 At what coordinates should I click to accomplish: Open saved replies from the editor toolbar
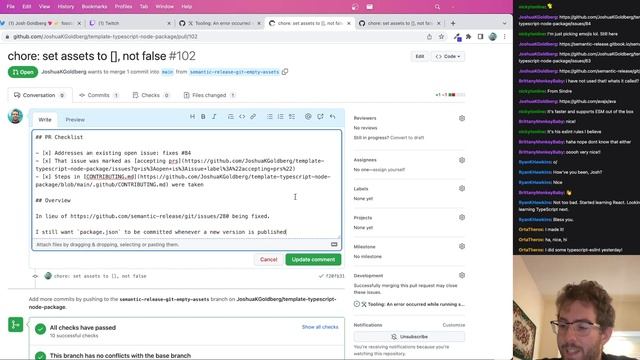click(333, 117)
